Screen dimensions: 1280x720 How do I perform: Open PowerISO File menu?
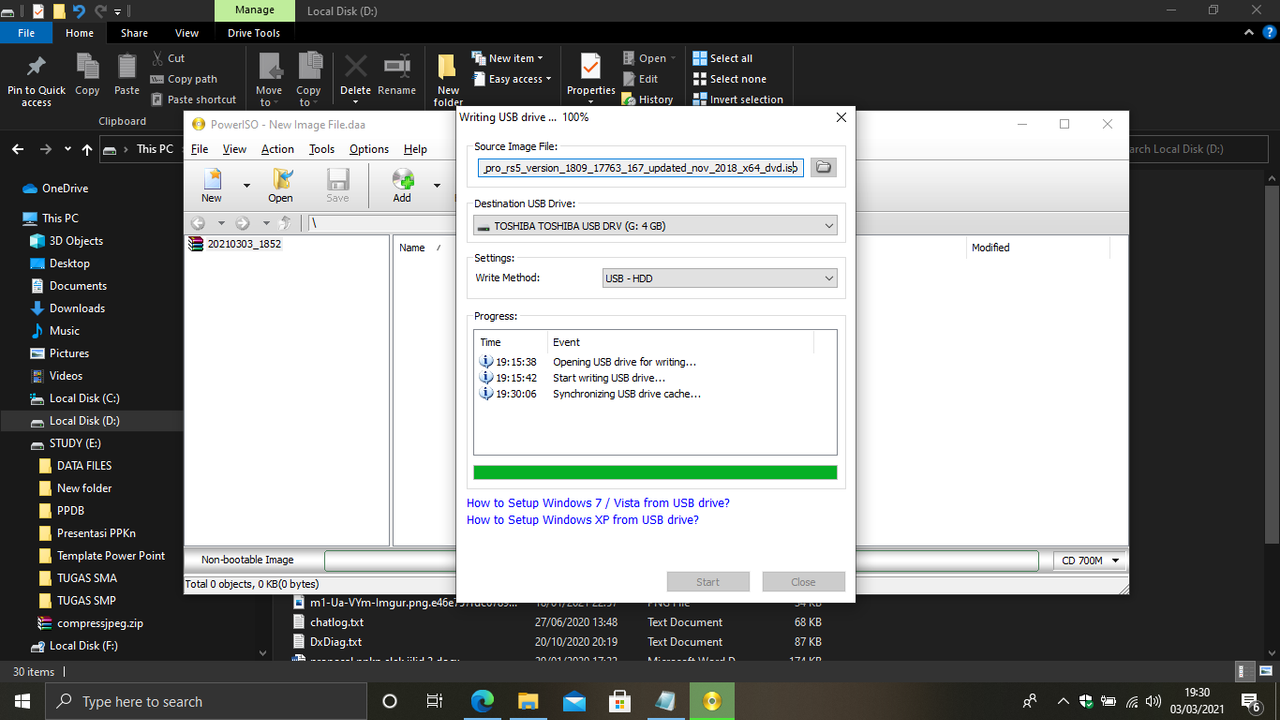point(200,149)
